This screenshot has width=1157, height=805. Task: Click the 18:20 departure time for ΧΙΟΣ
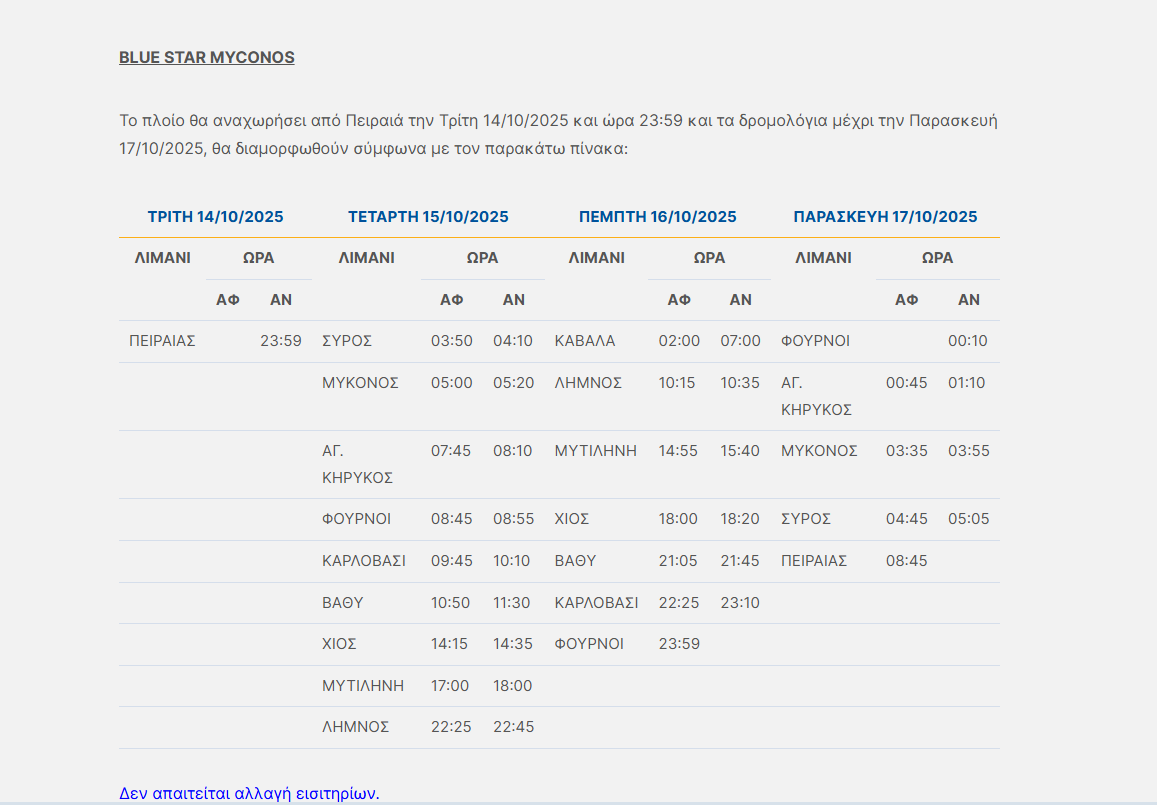[740, 519]
